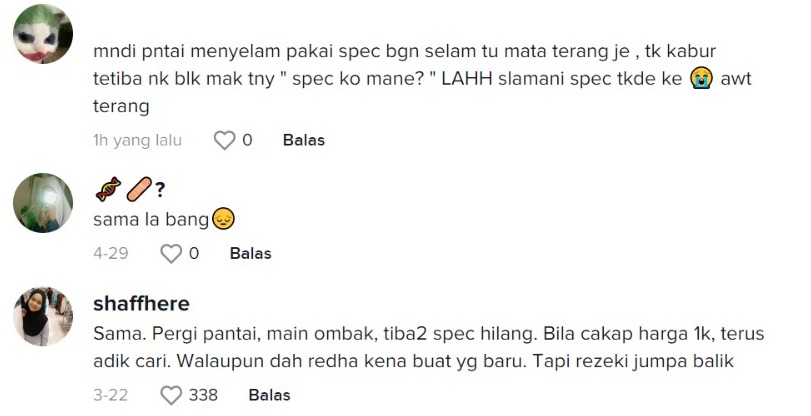Reply to the snorkeling spec comment via Balas
This screenshot has width=811, height=416.
coord(304,141)
